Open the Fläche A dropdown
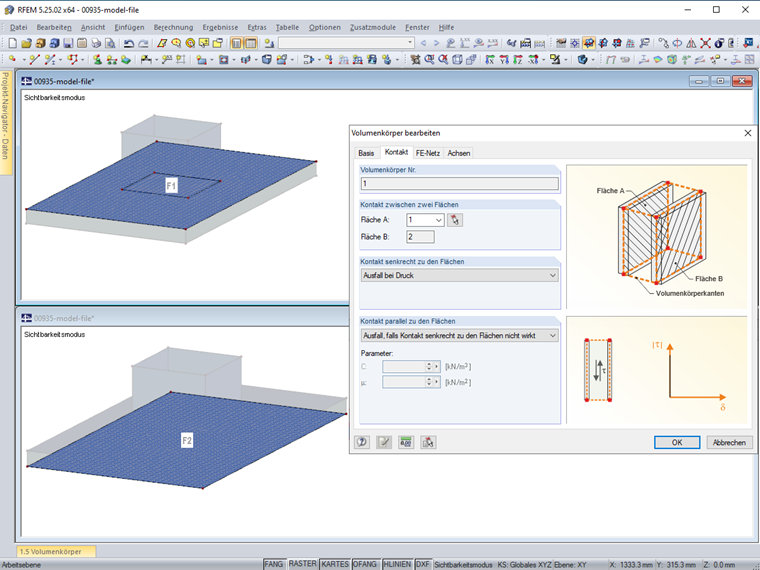The image size is (760, 570). 438,220
